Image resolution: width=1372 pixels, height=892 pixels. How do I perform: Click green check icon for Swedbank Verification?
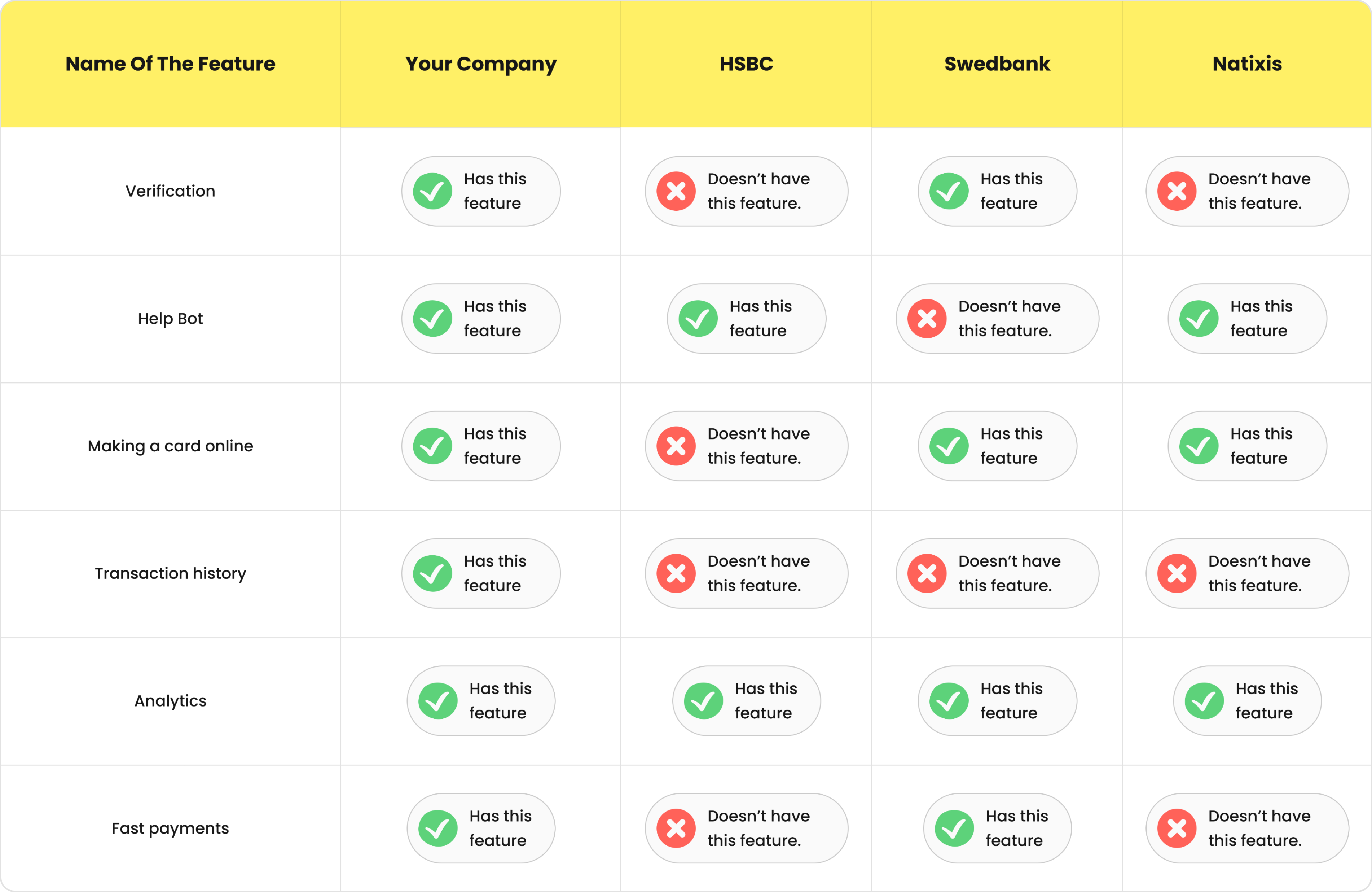(949, 192)
